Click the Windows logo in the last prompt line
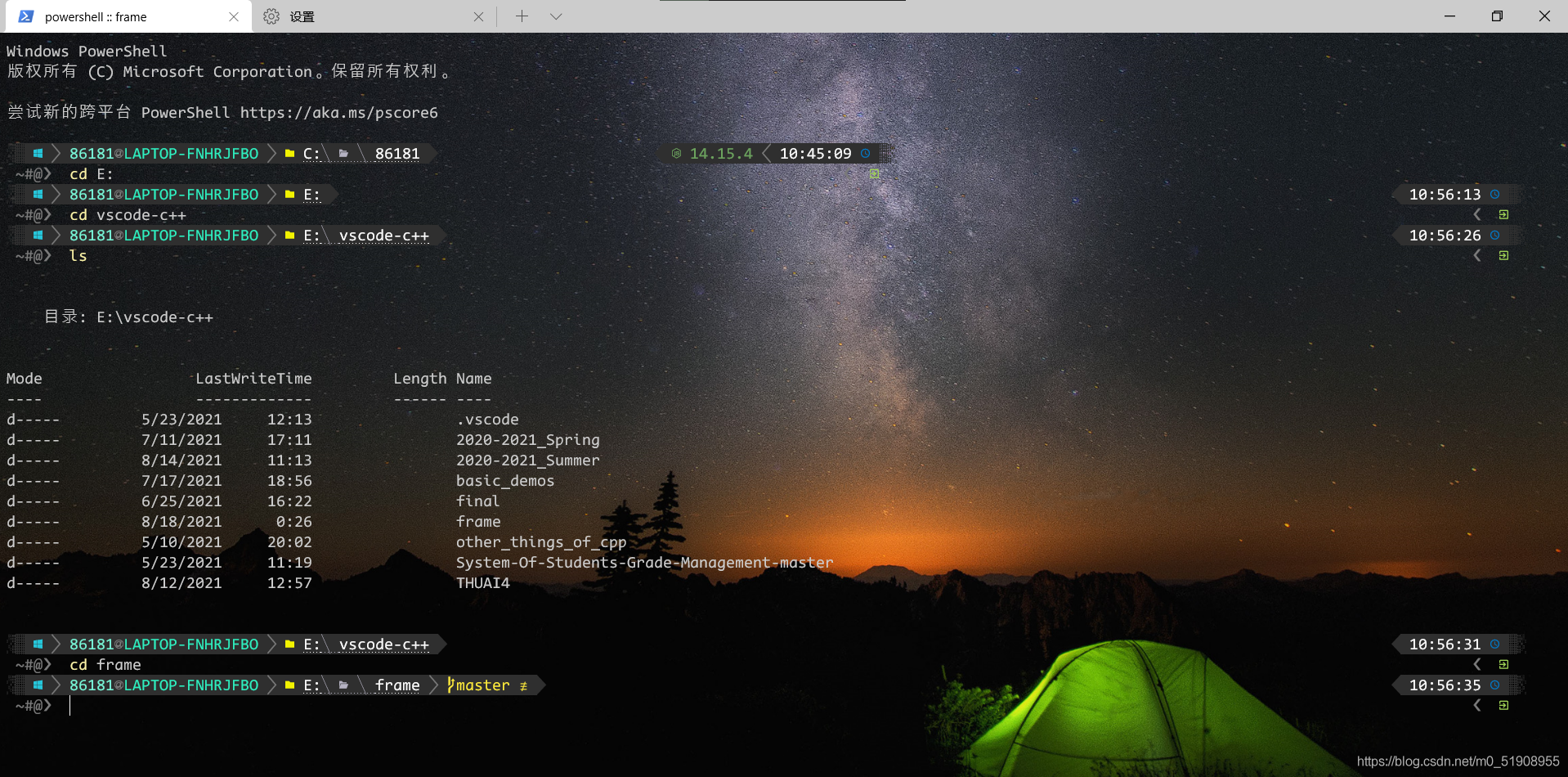Image resolution: width=1568 pixels, height=777 pixels. point(38,685)
